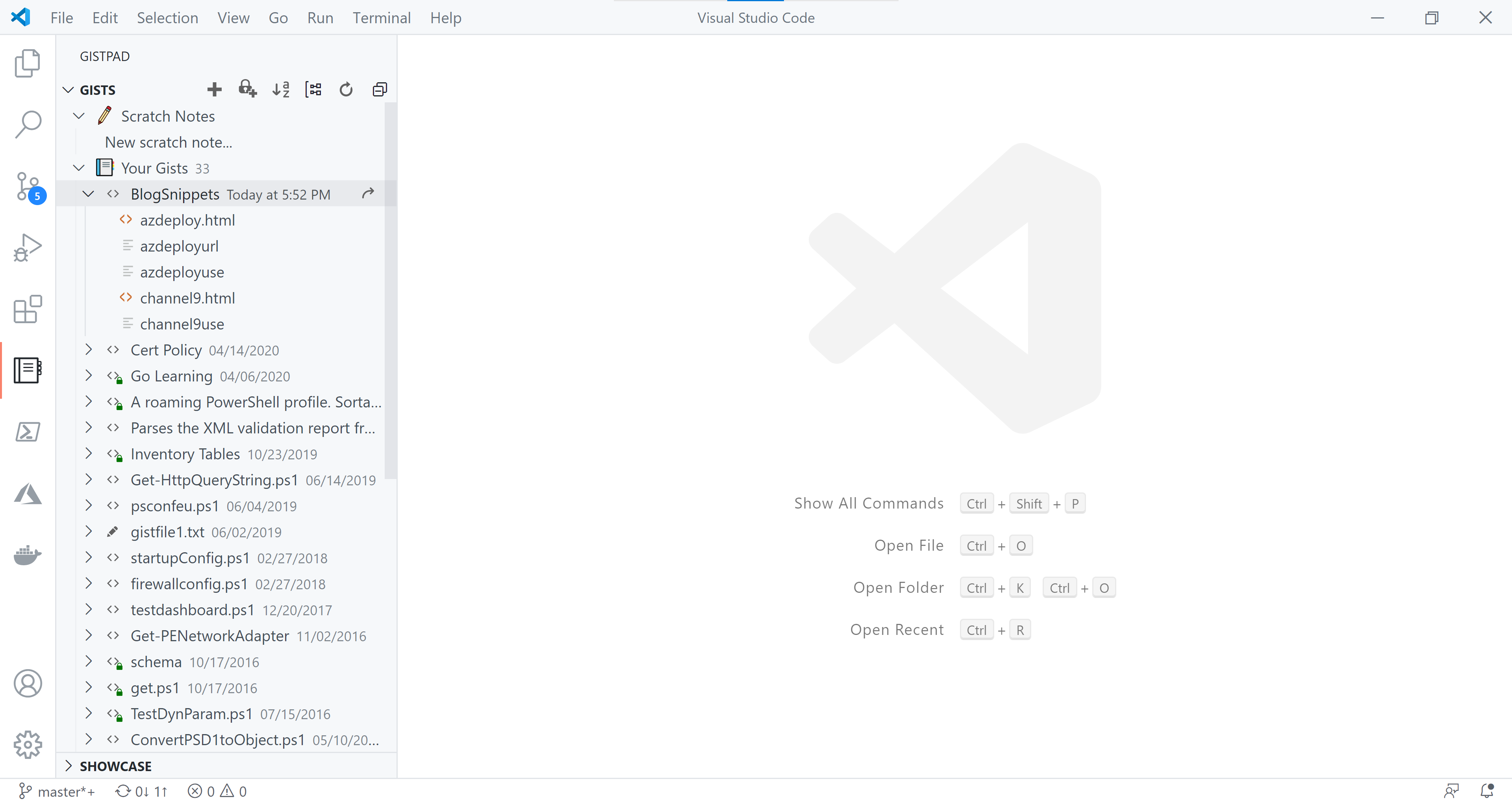Viewport: 1512px width, 803px height.
Task: Collapse the Scratch Notes node
Action: tap(79, 116)
